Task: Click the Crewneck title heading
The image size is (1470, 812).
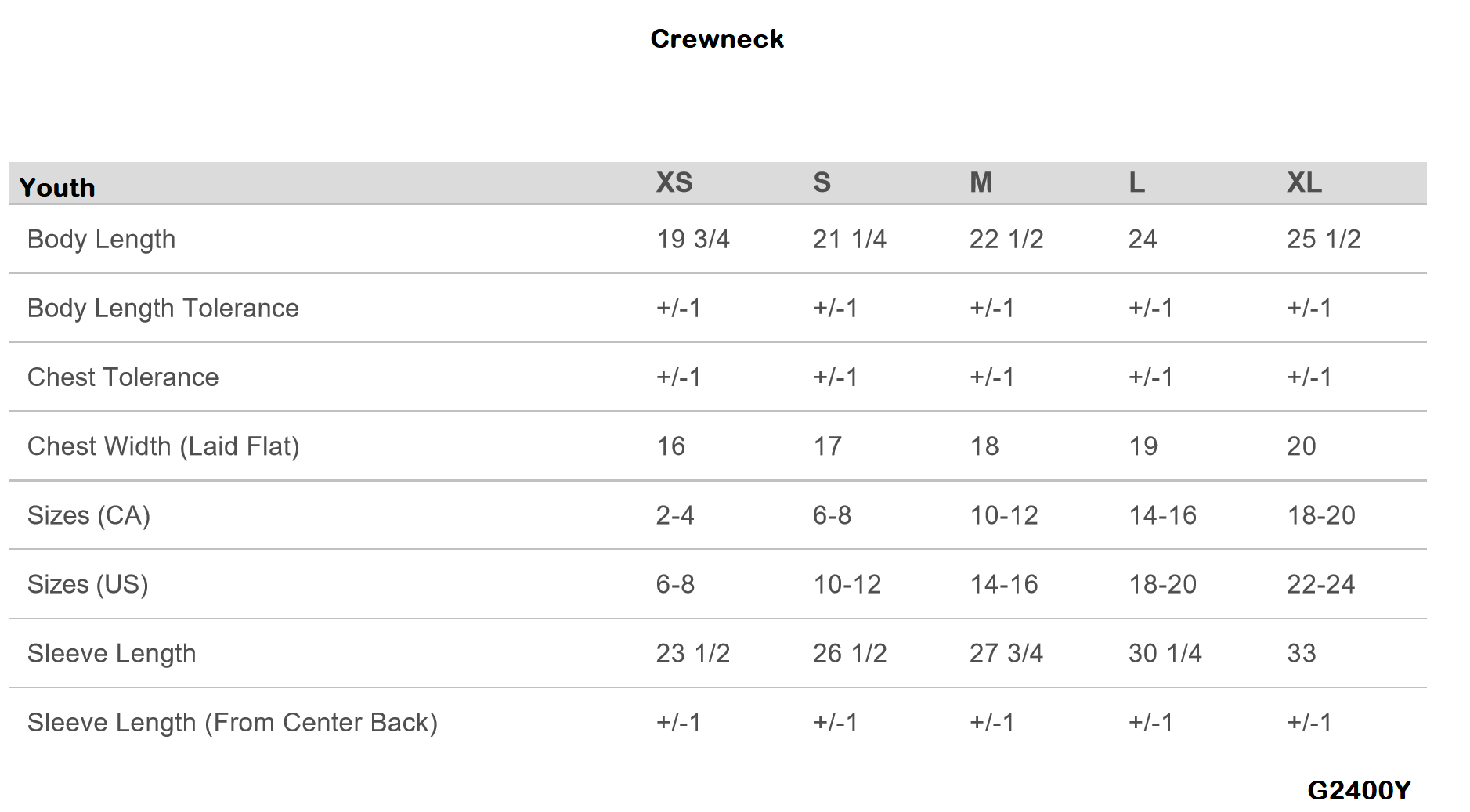Action: (x=717, y=39)
